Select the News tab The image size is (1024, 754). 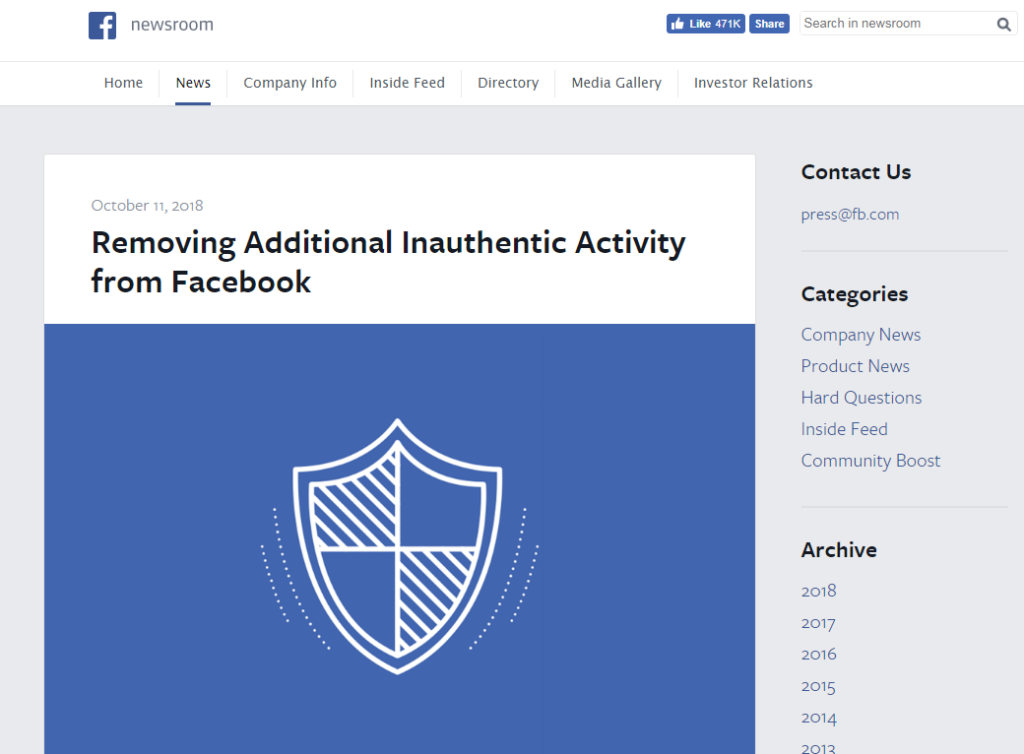pos(193,83)
